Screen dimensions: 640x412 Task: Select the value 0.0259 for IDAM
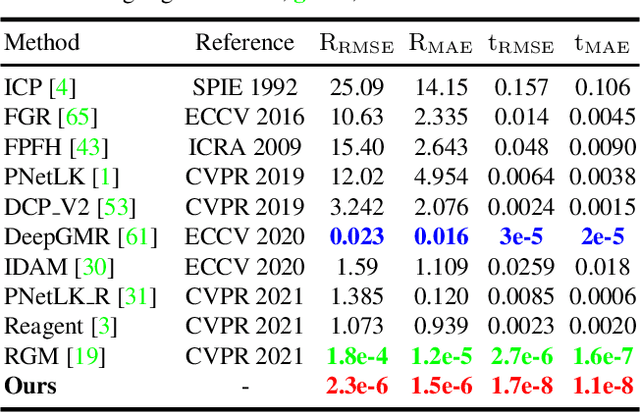click(x=521, y=267)
